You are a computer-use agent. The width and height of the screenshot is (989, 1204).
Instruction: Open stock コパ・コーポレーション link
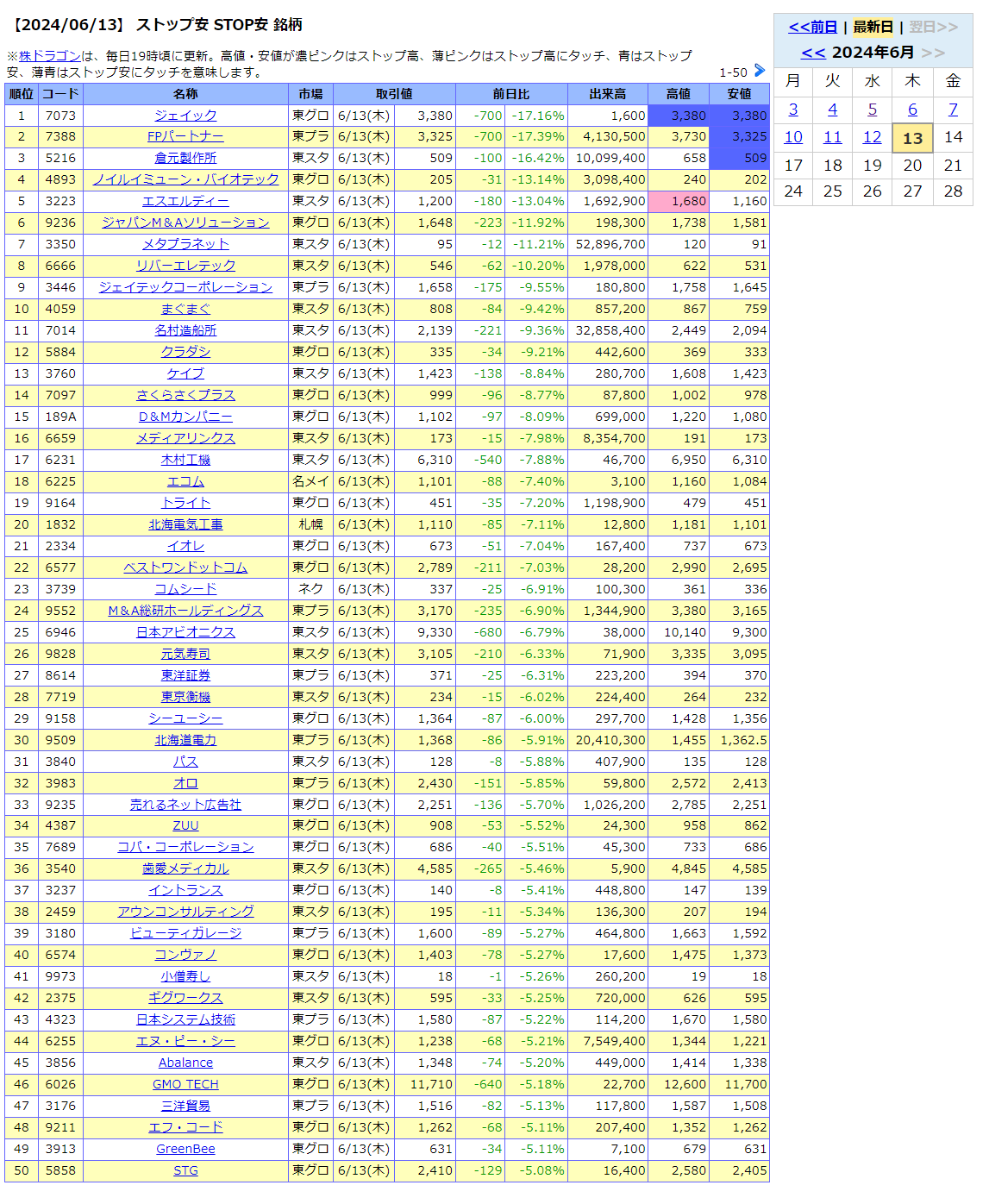pos(185,848)
